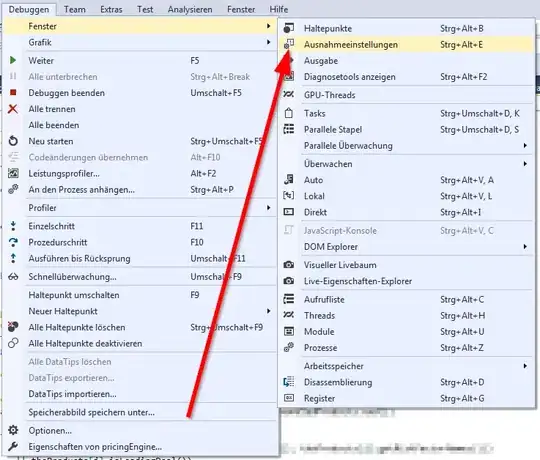This screenshot has height=460, width=540.
Task: Open the Test menu
Action: point(145,9)
